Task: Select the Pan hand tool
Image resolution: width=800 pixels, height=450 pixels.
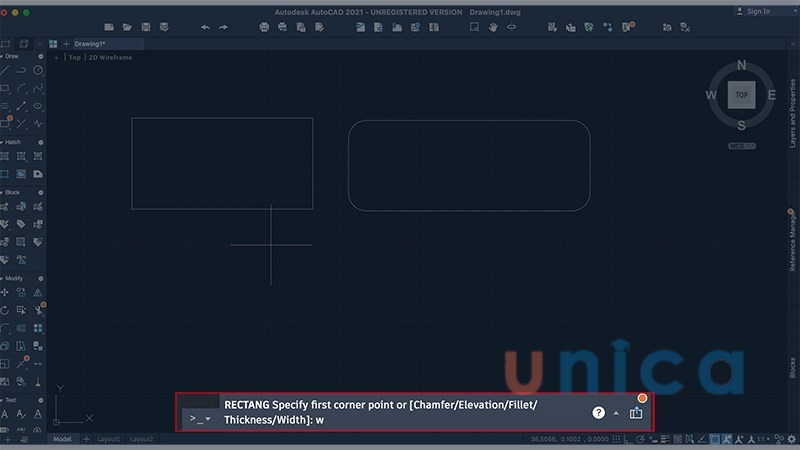Action: (x=493, y=27)
